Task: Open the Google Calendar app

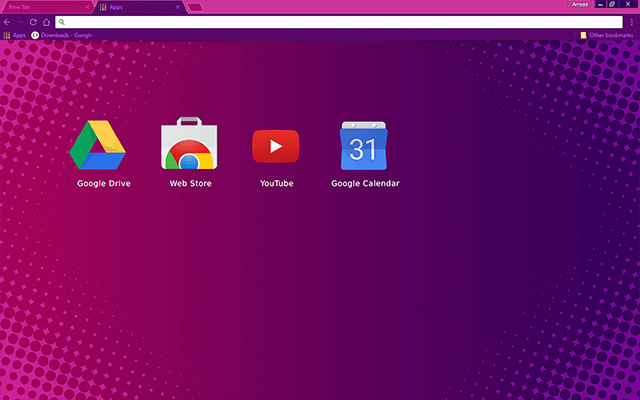Action: 363,146
